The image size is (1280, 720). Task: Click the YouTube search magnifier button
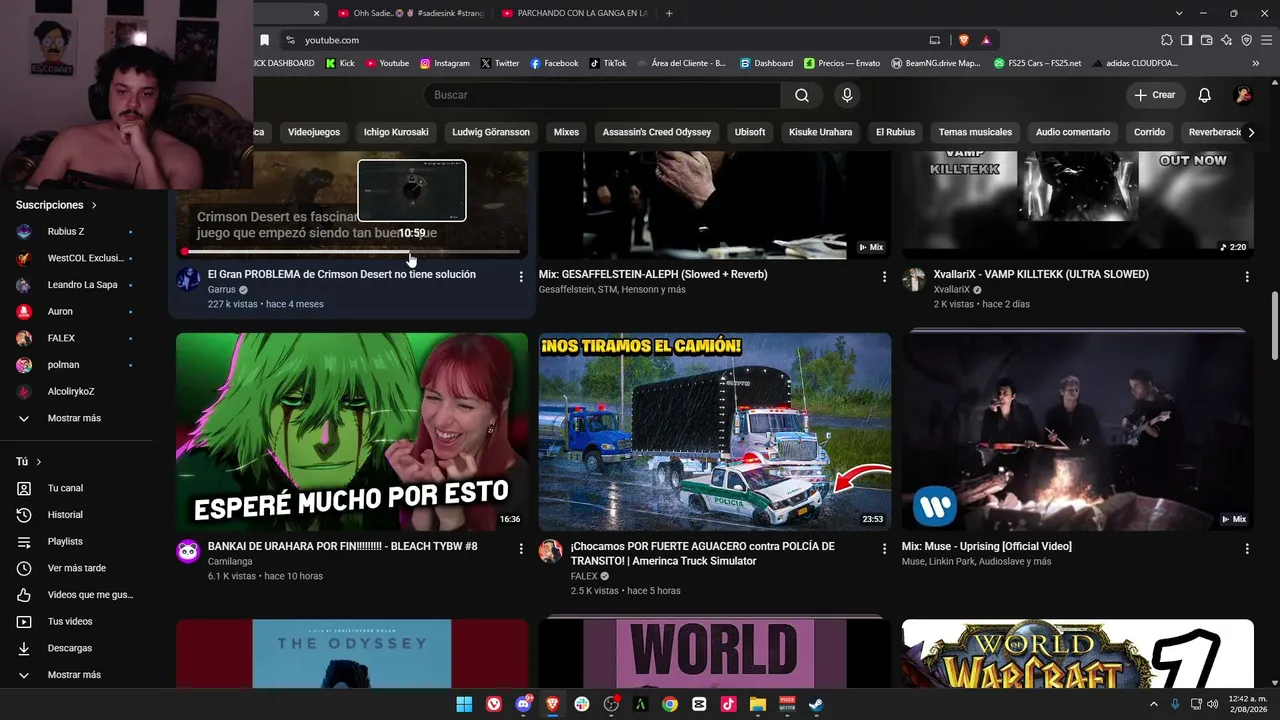(802, 95)
